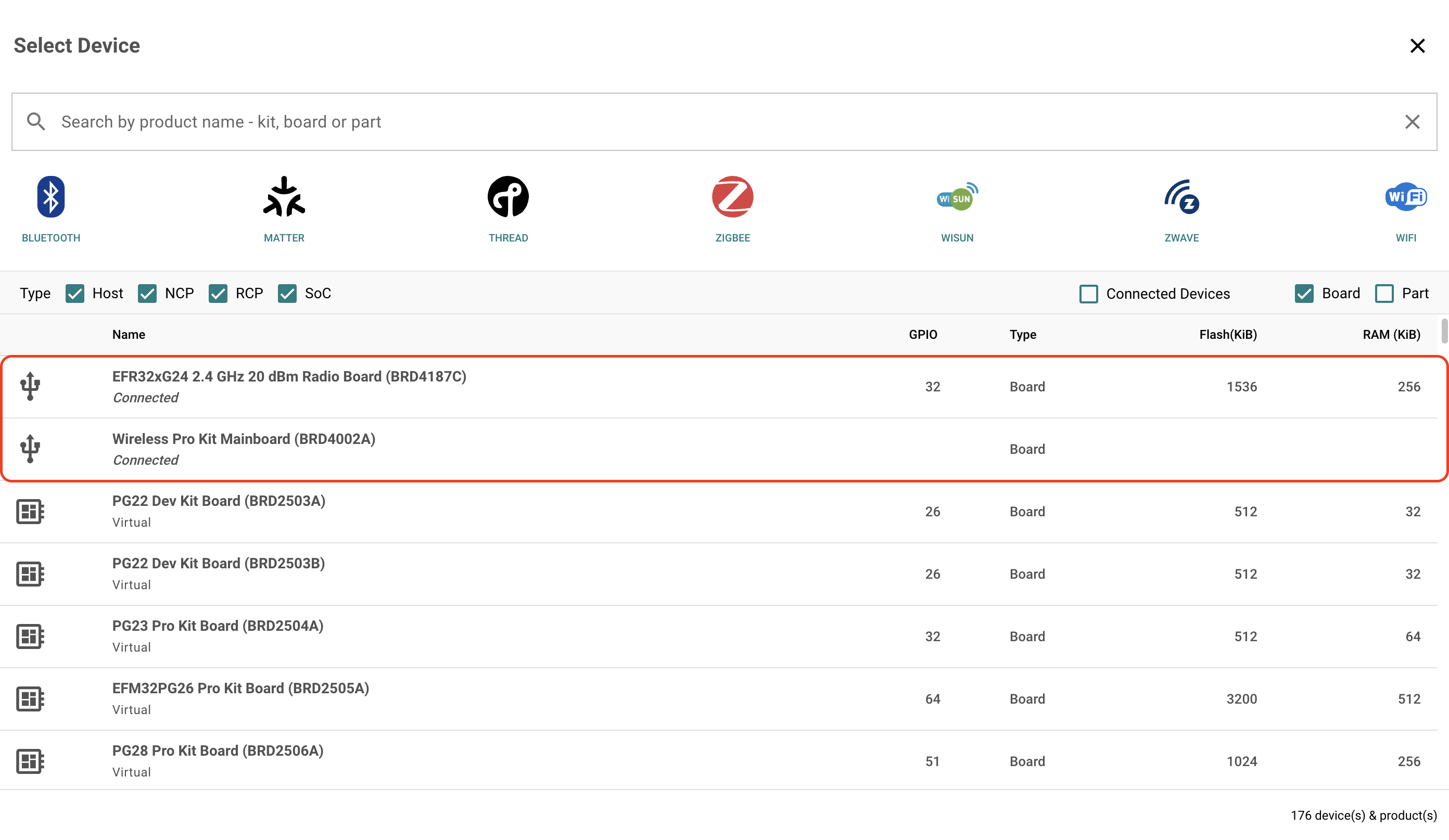Disable the SoC type checkbox

[x=287, y=294]
